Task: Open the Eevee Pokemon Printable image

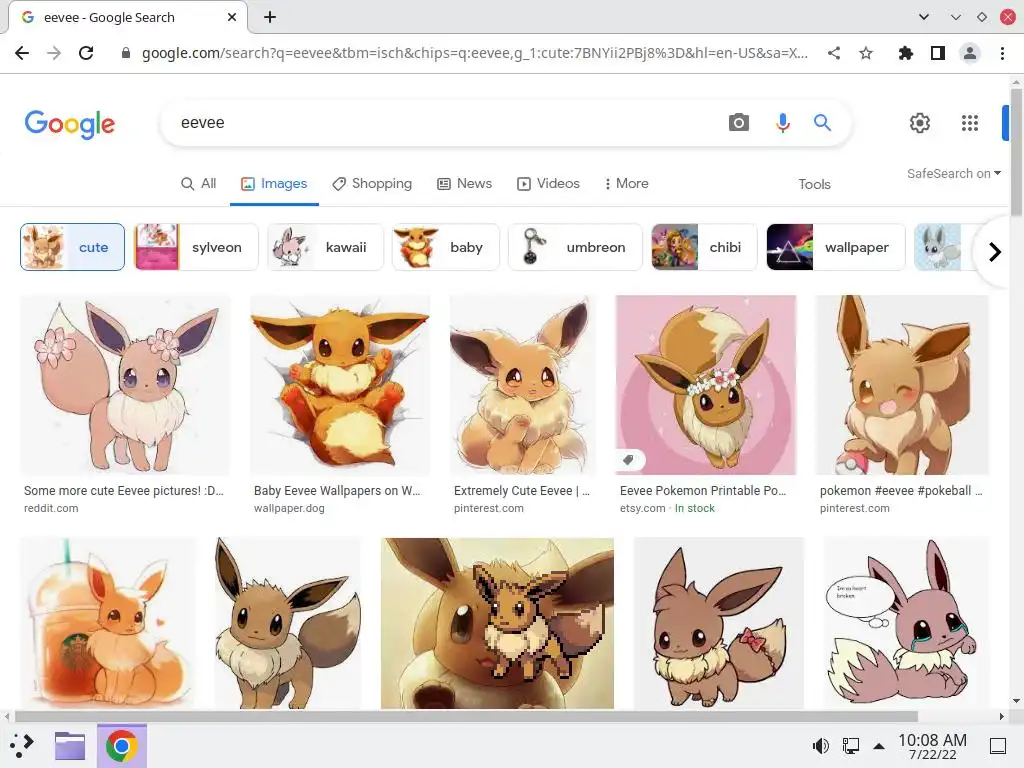Action: (x=706, y=385)
